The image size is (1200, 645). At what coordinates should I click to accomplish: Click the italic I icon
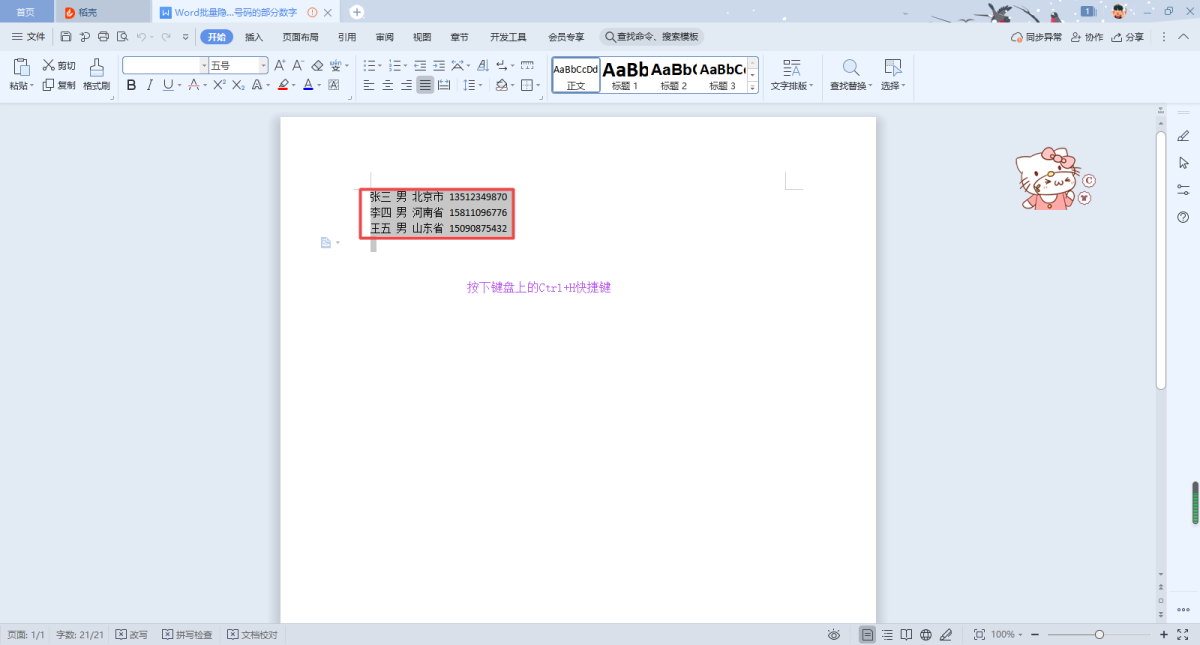(x=150, y=86)
